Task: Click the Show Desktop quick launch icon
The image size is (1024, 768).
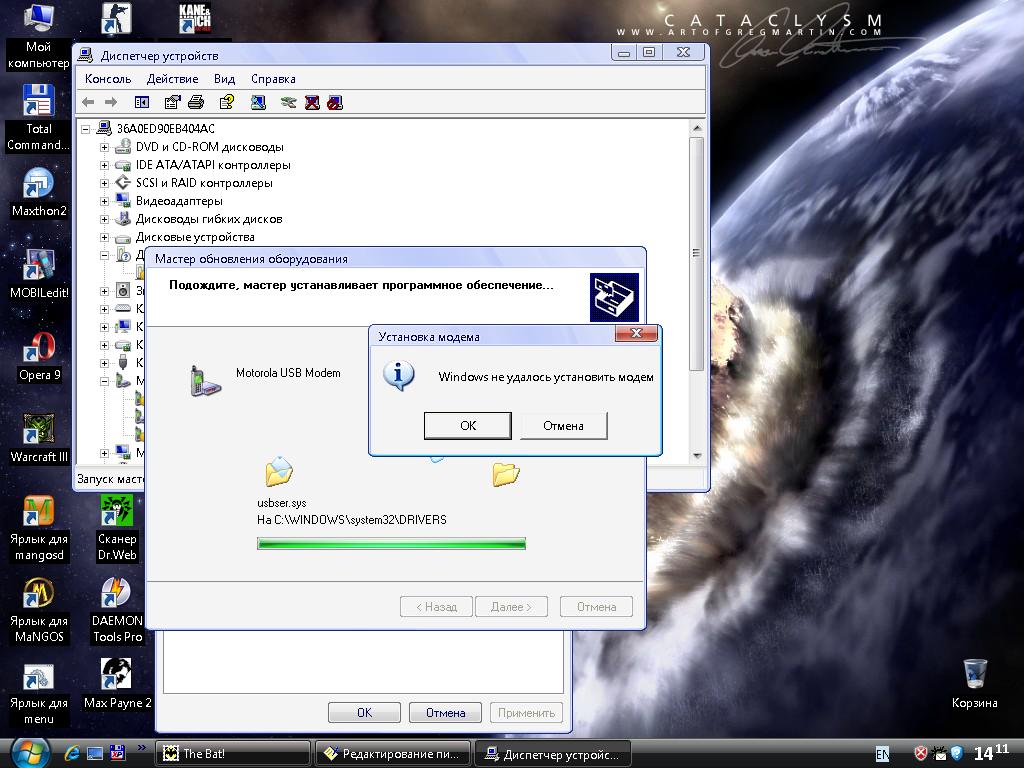Action: pyautogui.click(x=95, y=753)
